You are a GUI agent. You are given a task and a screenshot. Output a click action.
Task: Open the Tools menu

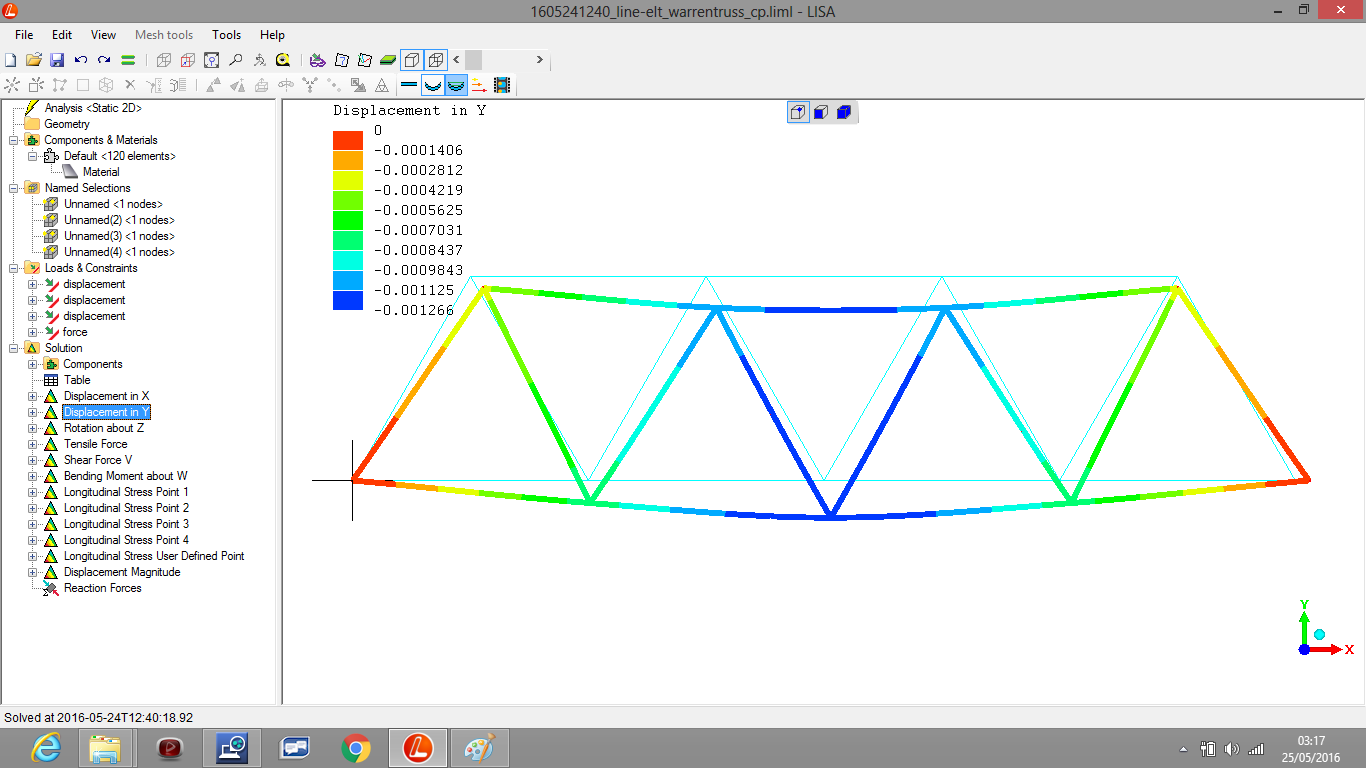coord(226,35)
